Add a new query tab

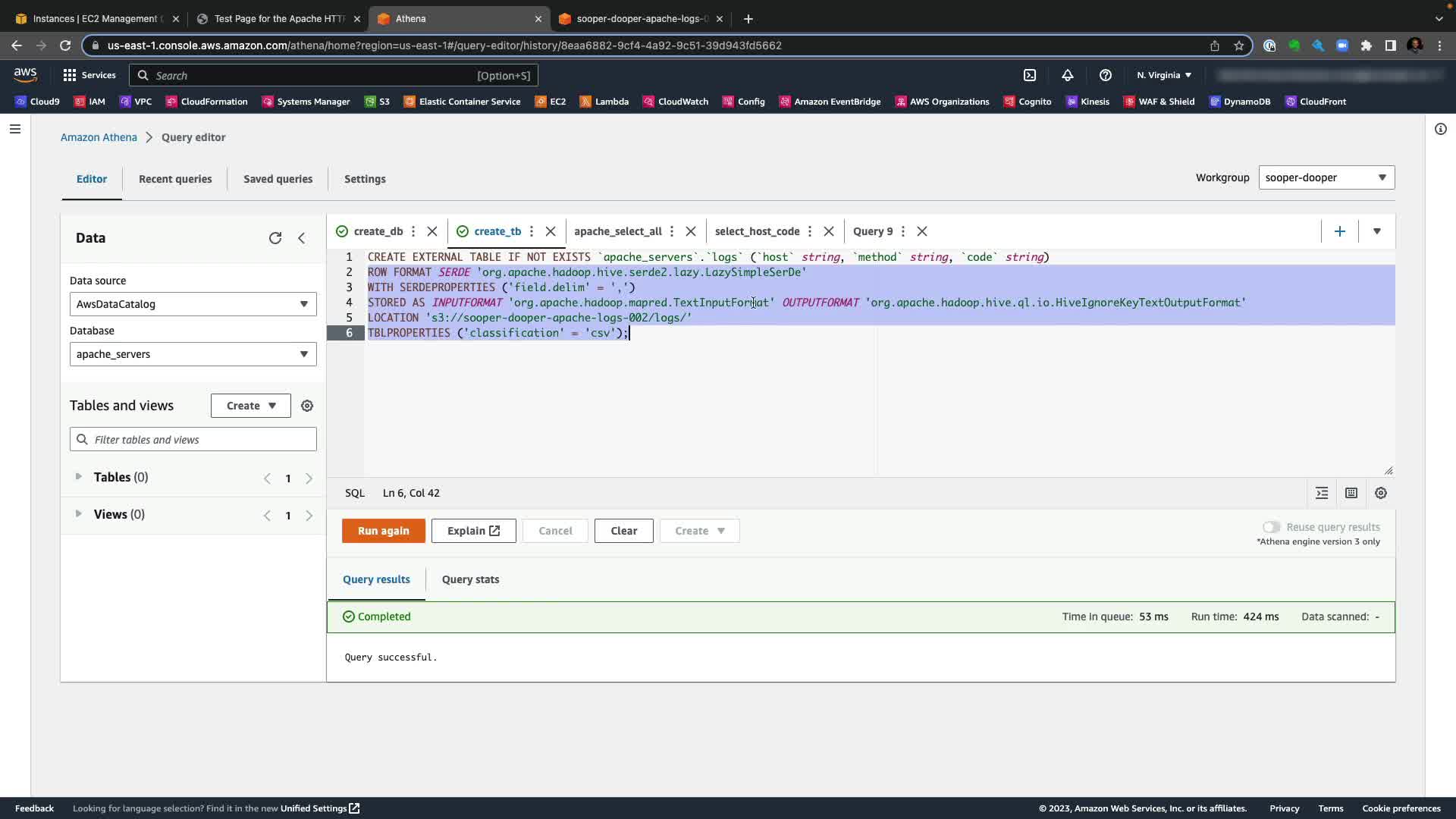(x=1339, y=231)
